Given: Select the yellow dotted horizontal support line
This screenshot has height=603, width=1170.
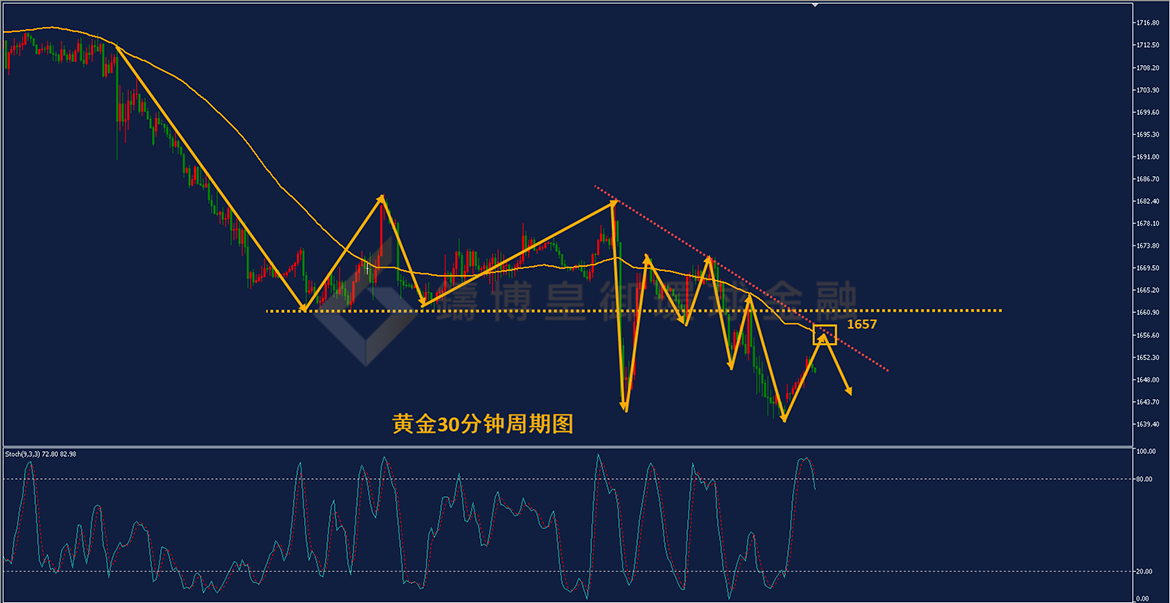Looking at the screenshot, I should pyautogui.click(x=634, y=310).
